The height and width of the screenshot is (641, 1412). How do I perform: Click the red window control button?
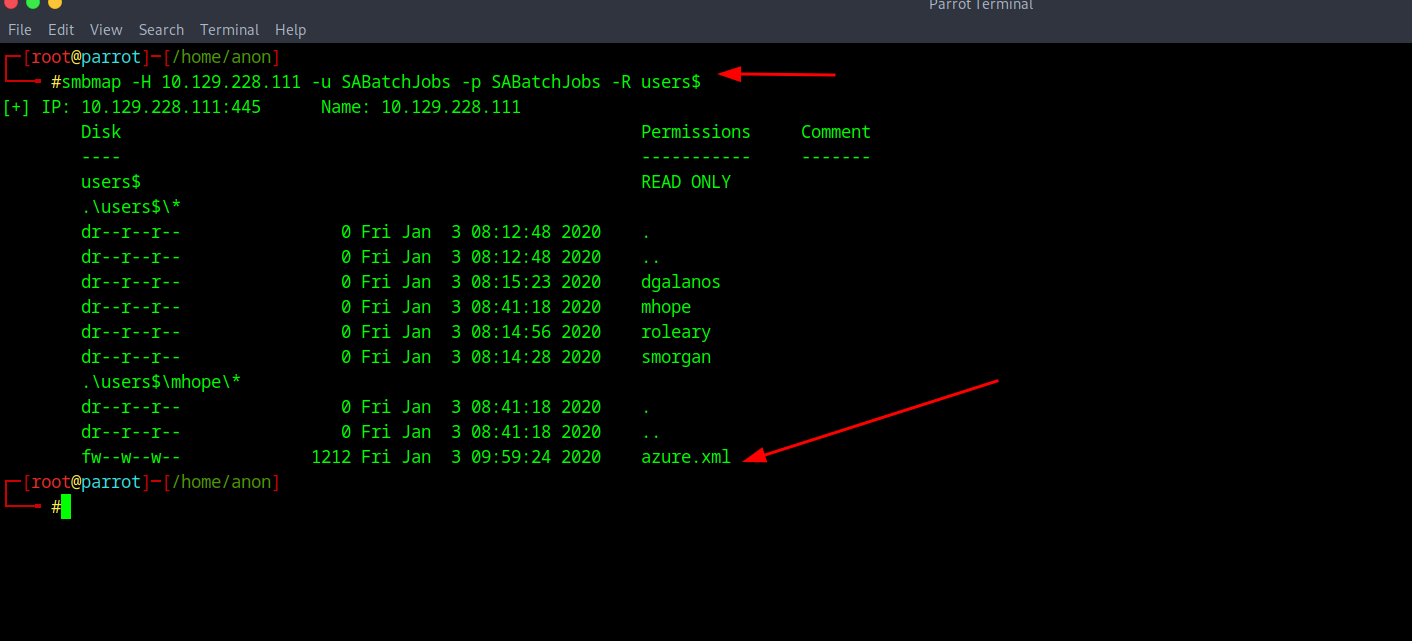pos(10,4)
